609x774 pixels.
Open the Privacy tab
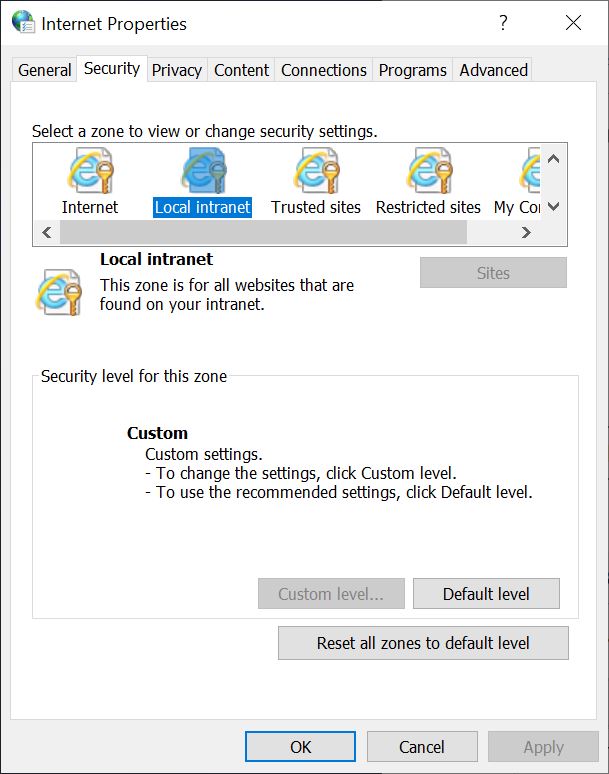(x=177, y=70)
